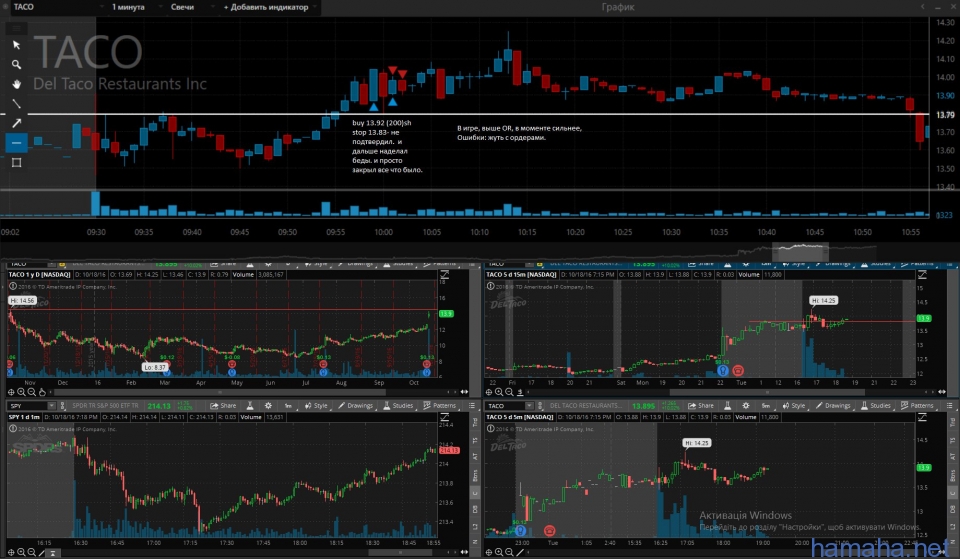This screenshot has height=559, width=960.
Task: Click chart-mode icon beside TACO 1y D header
Action: [444, 275]
